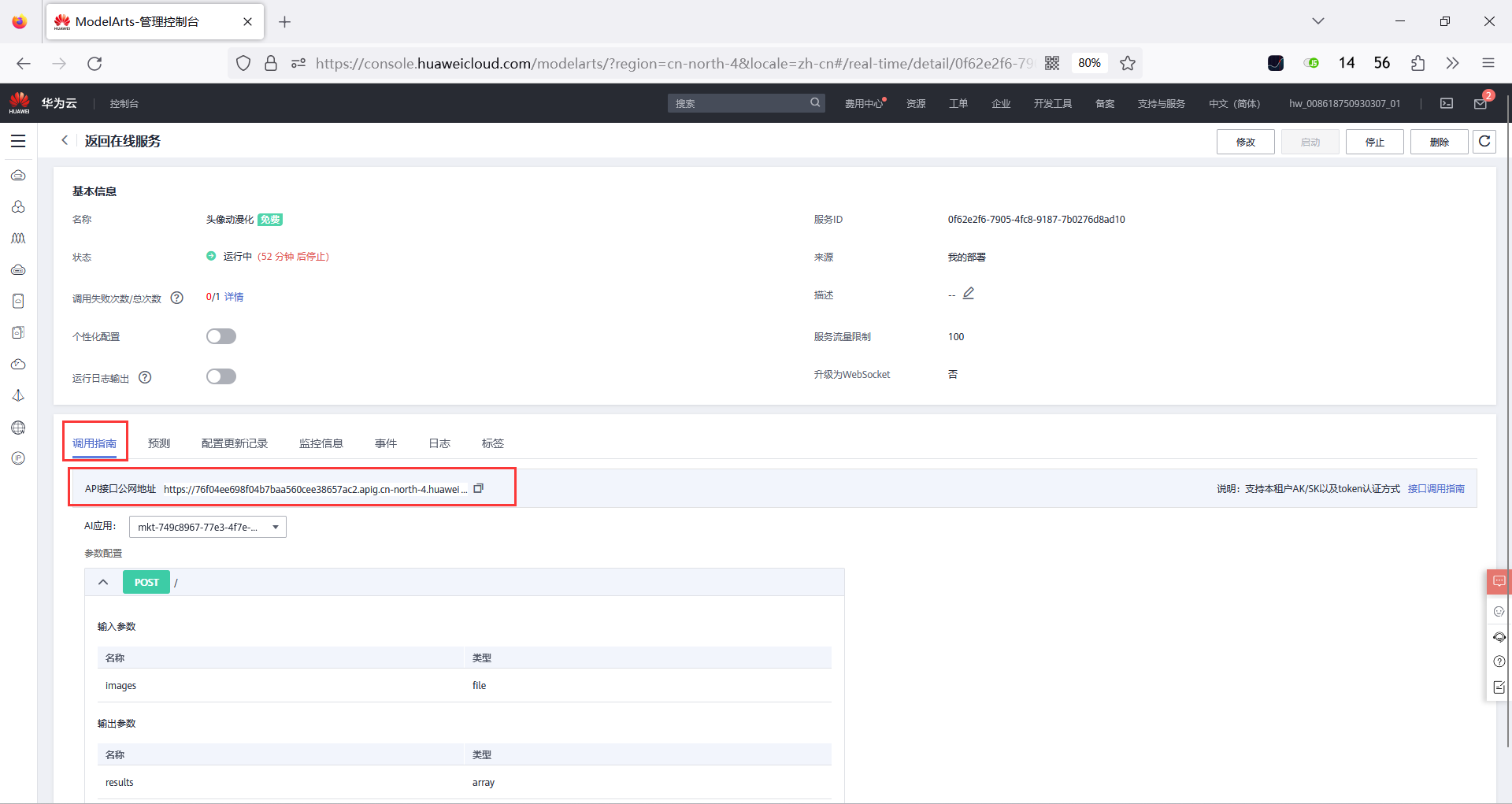Click the 删除 button
This screenshot has height=804, width=1512.
point(1440,142)
